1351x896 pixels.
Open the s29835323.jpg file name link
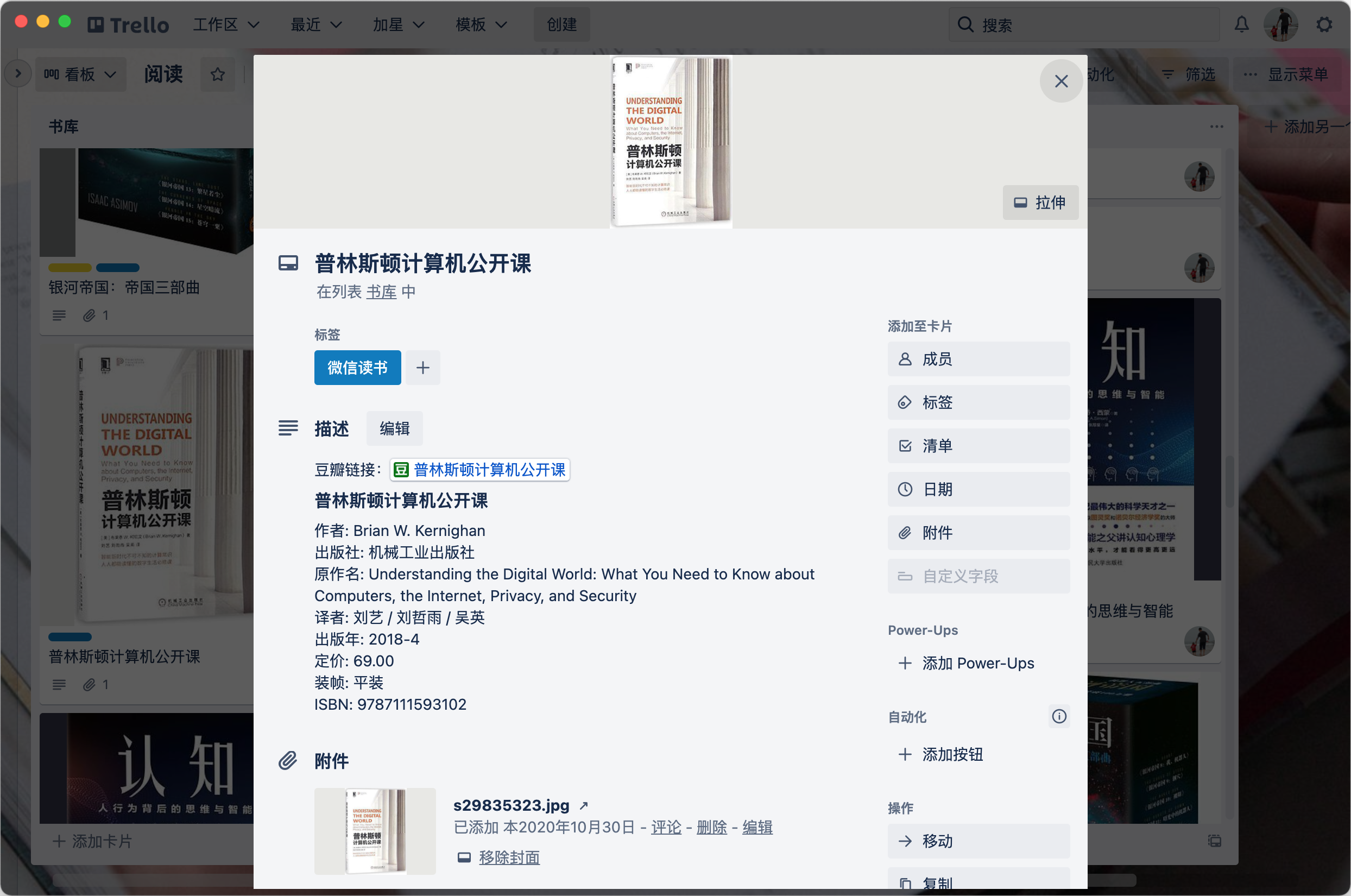pyautogui.click(x=512, y=805)
